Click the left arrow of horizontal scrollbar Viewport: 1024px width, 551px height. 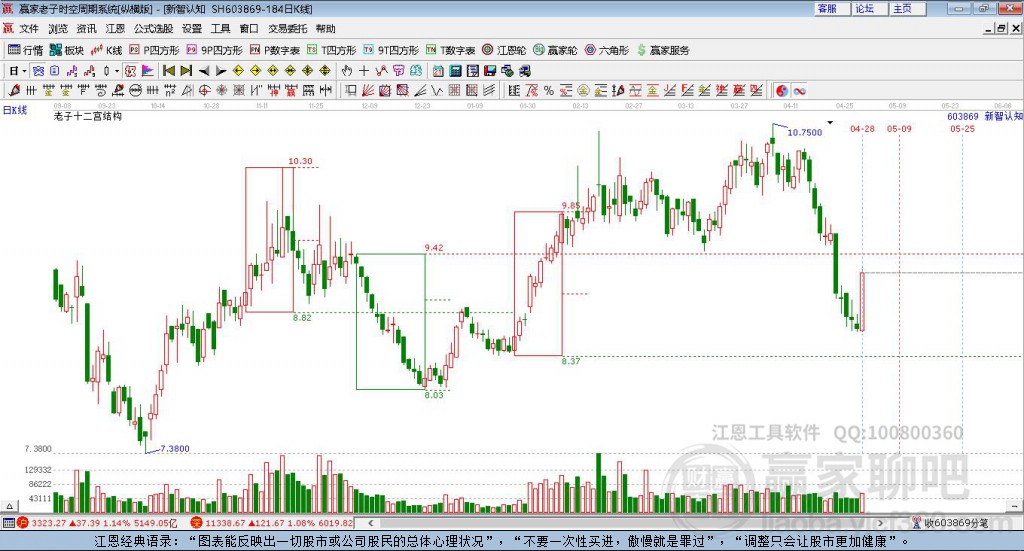tap(370, 523)
